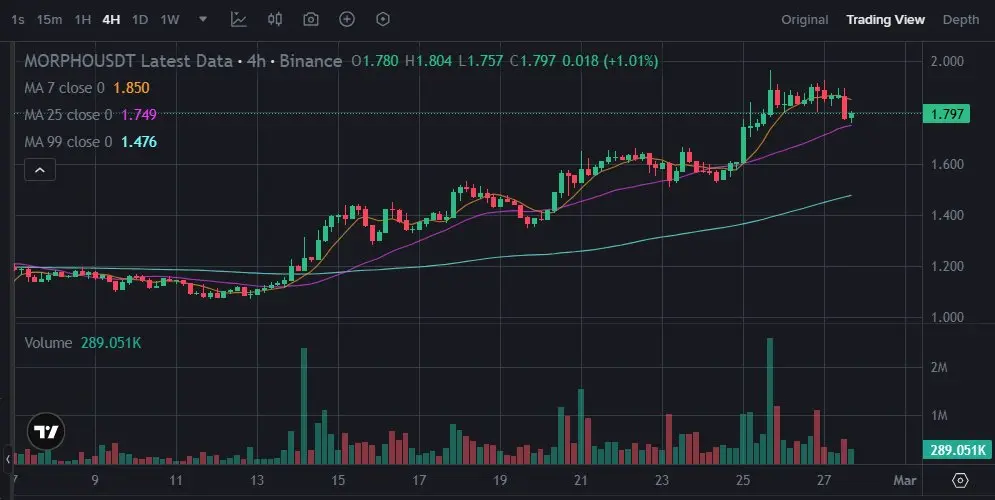
Task: Click the plus-circle add indicator icon
Action: coord(347,19)
